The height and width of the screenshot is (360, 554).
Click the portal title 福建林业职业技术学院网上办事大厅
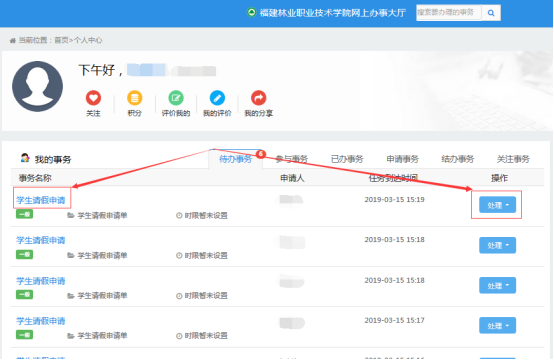[333, 13]
